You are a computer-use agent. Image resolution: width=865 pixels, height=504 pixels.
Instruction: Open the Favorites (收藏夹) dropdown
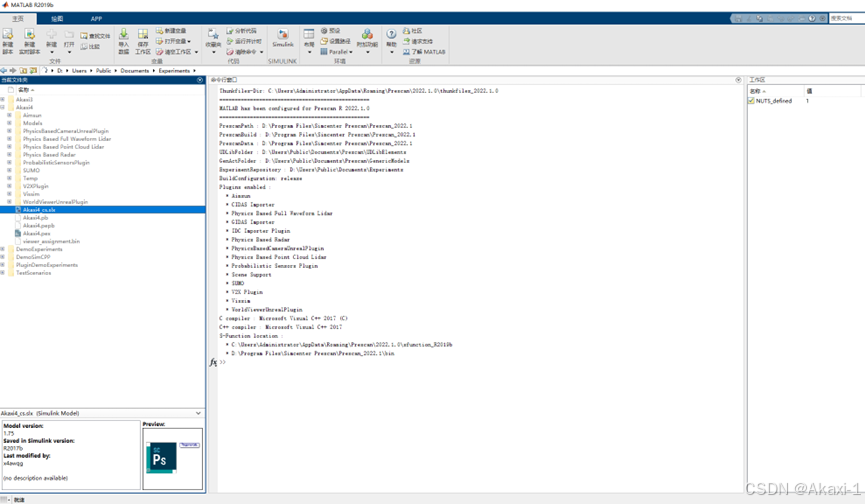tap(213, 52)
